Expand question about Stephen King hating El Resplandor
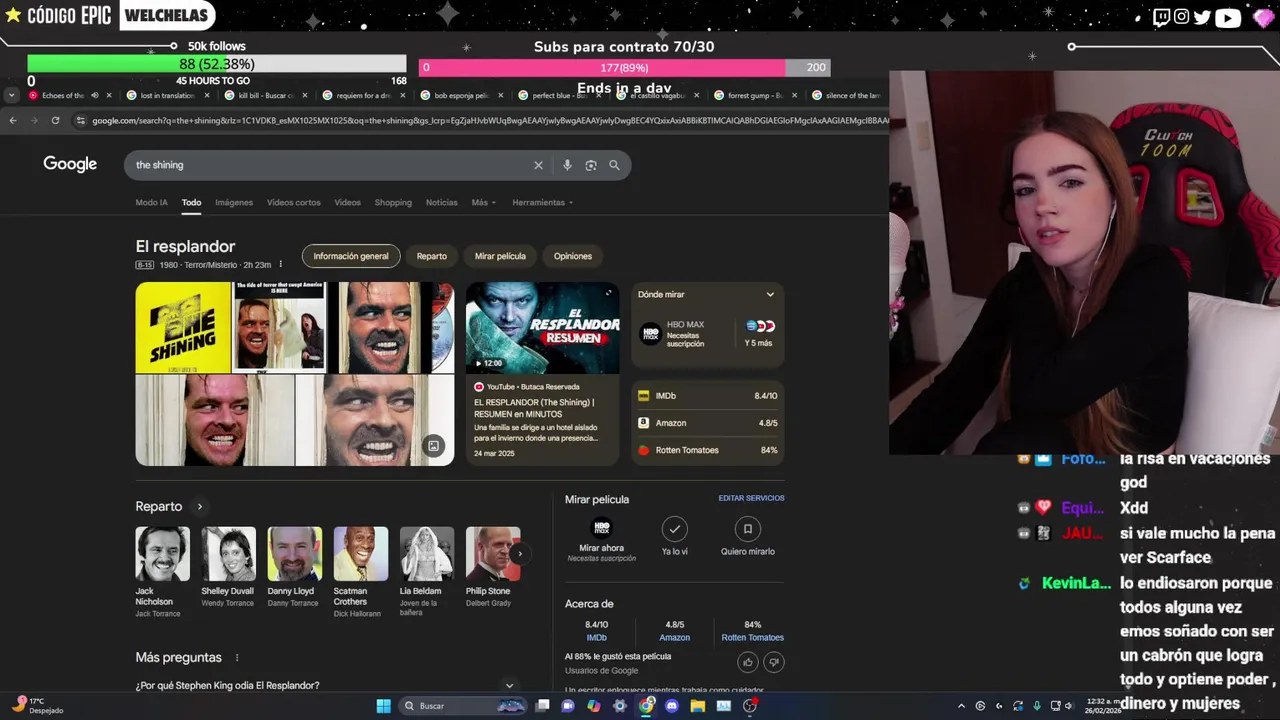 pos(326,686)
